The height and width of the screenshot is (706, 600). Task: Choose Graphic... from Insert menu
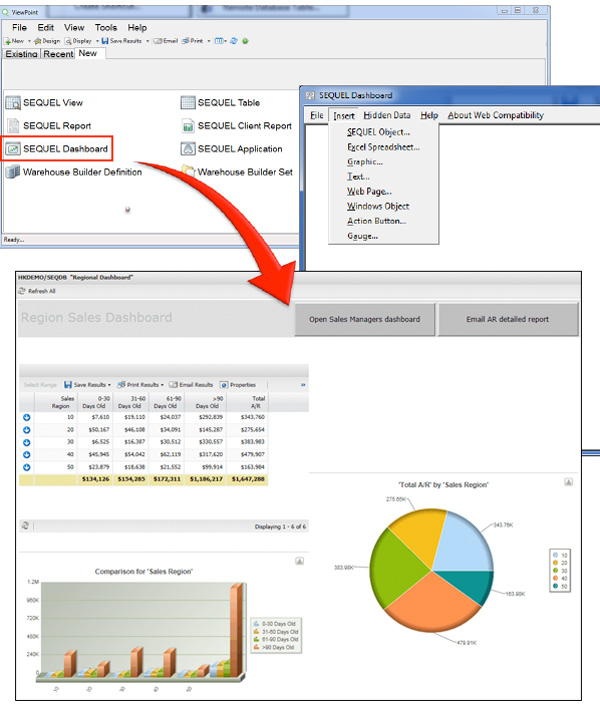[x=365, y=162]
